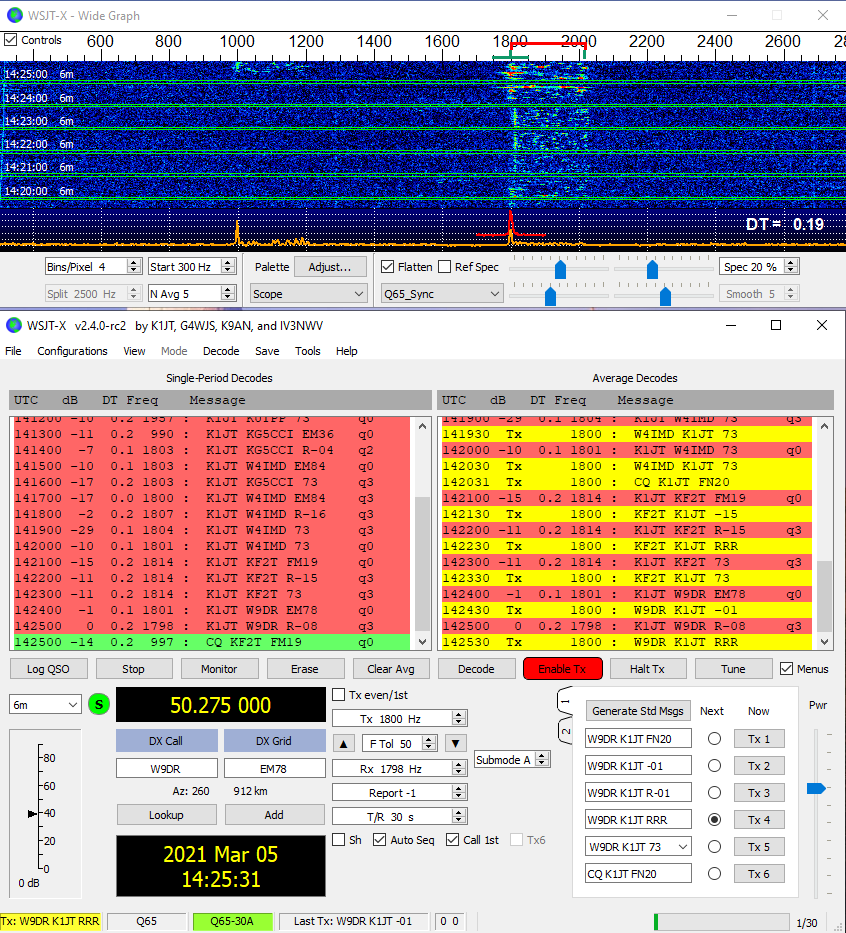The width and height of the screenshot is (846, 933).
Task: Select Next radio for W9DR K1JT FN20
Action: pos(715,739)
